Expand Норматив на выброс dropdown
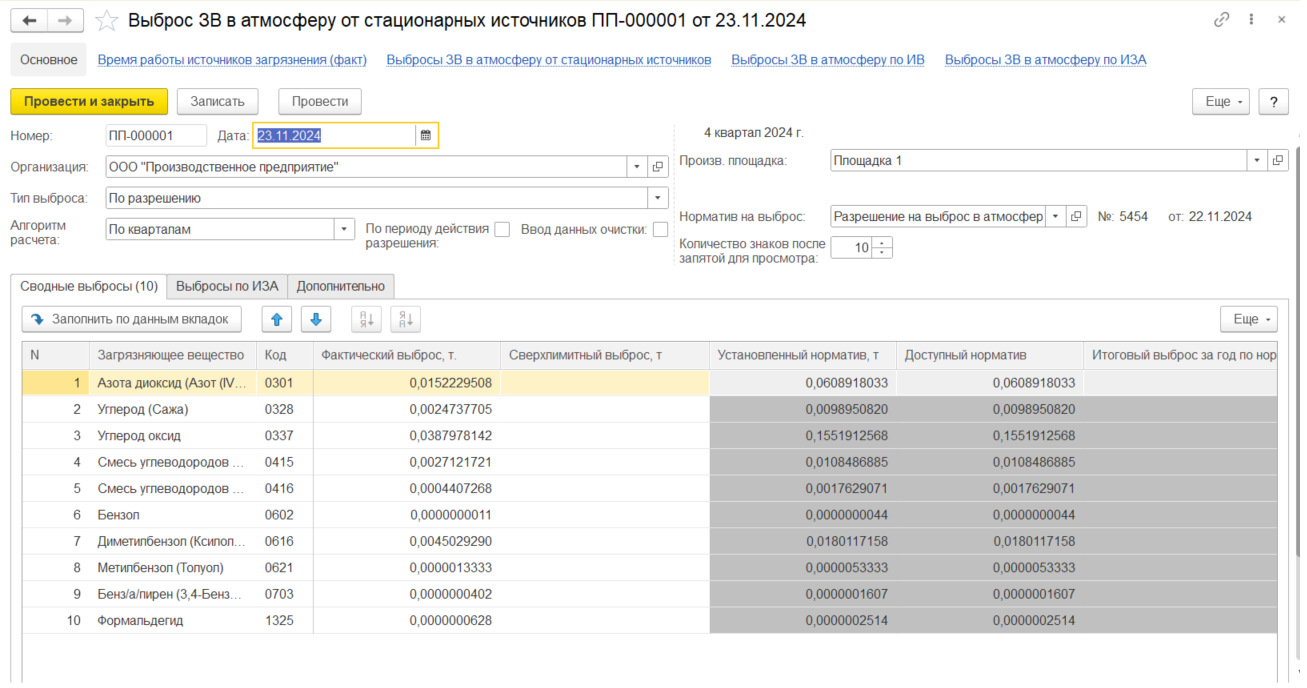Screen dimensions: 1307x688 pyautogui.click(x=1055, y=216)
